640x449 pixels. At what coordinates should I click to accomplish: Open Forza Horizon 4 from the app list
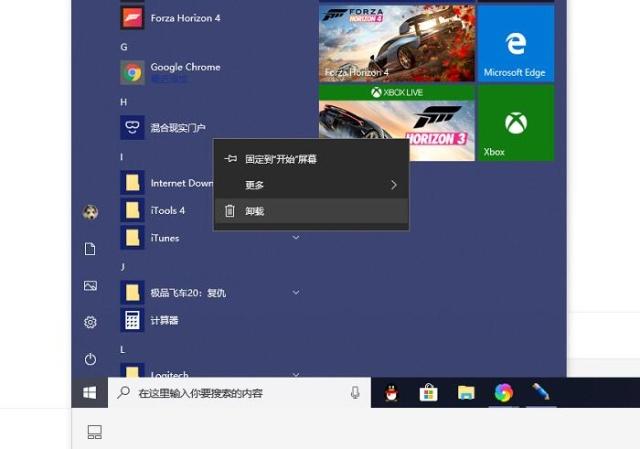170,18
